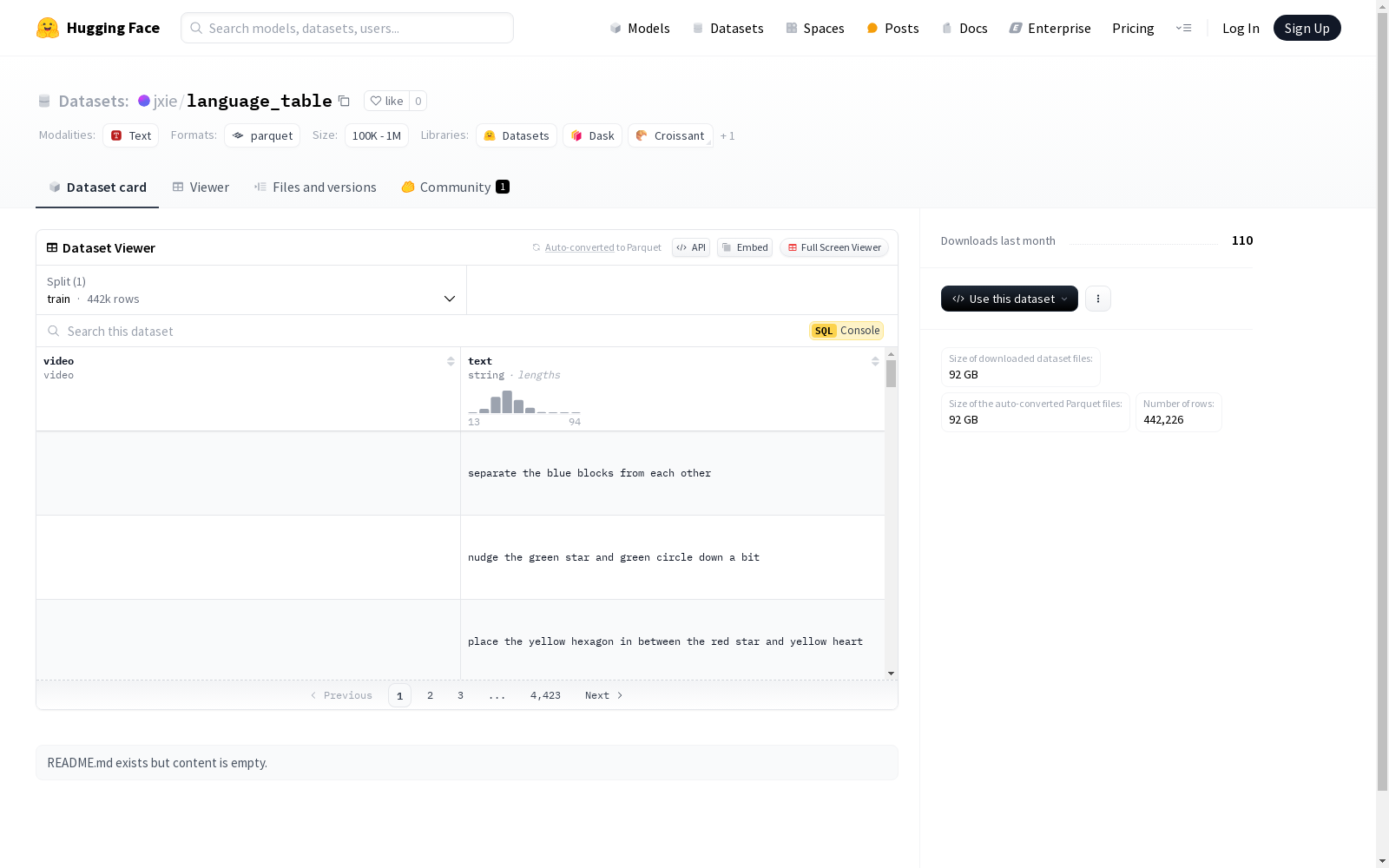The height and width of the screenshot is (868, 1389).
Task: Click the Downloads last month count 110
Action: coord(1242,240)
